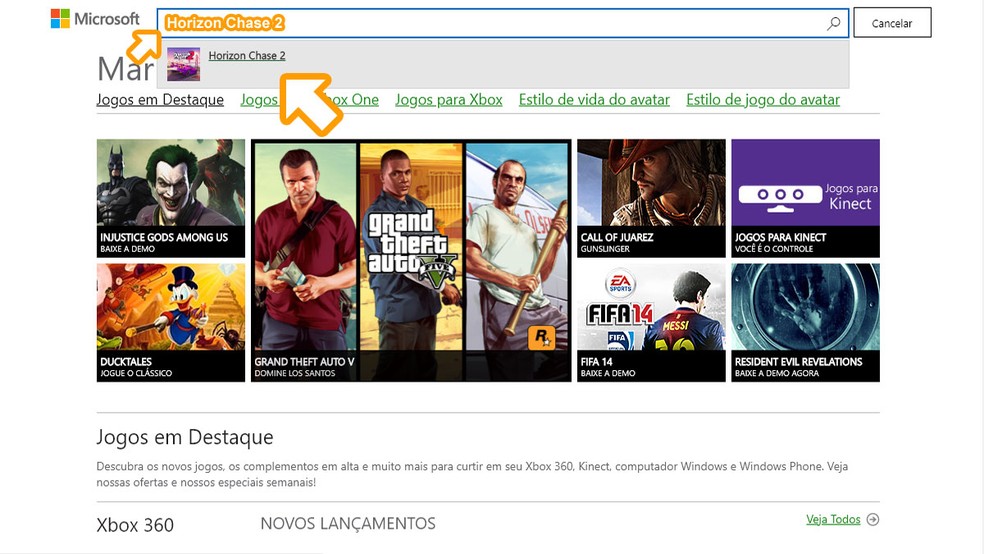984x554 pixels.
Task: Click the Xbox 360 heading
Action: [x=135, y=525]
